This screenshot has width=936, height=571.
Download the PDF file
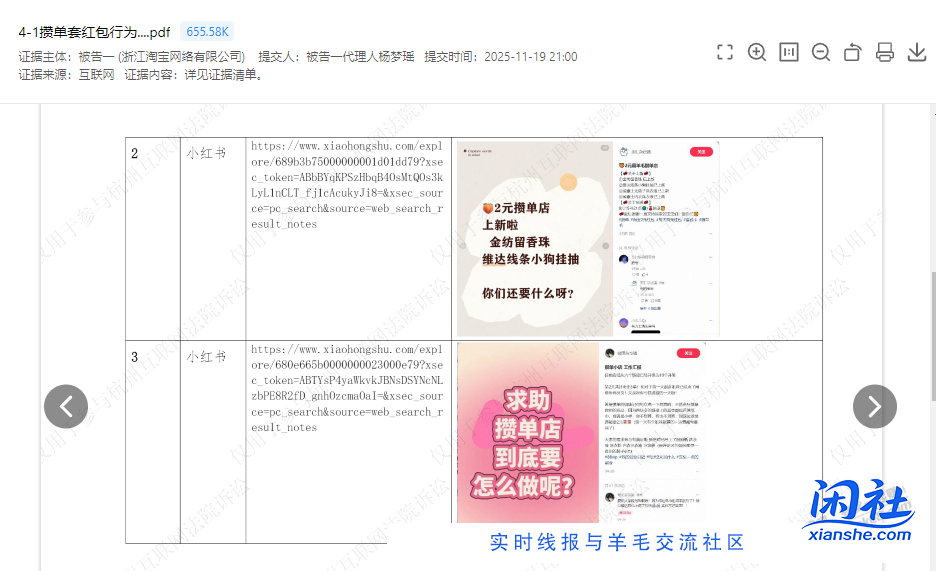pos(917,53)
